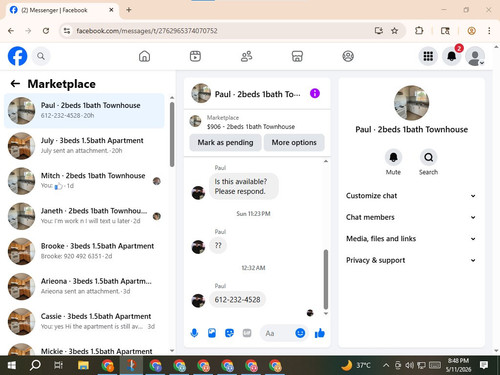Open the Notifications bell with badge
Viewport: 500px width, 375px height.
(x=452, y=56)
